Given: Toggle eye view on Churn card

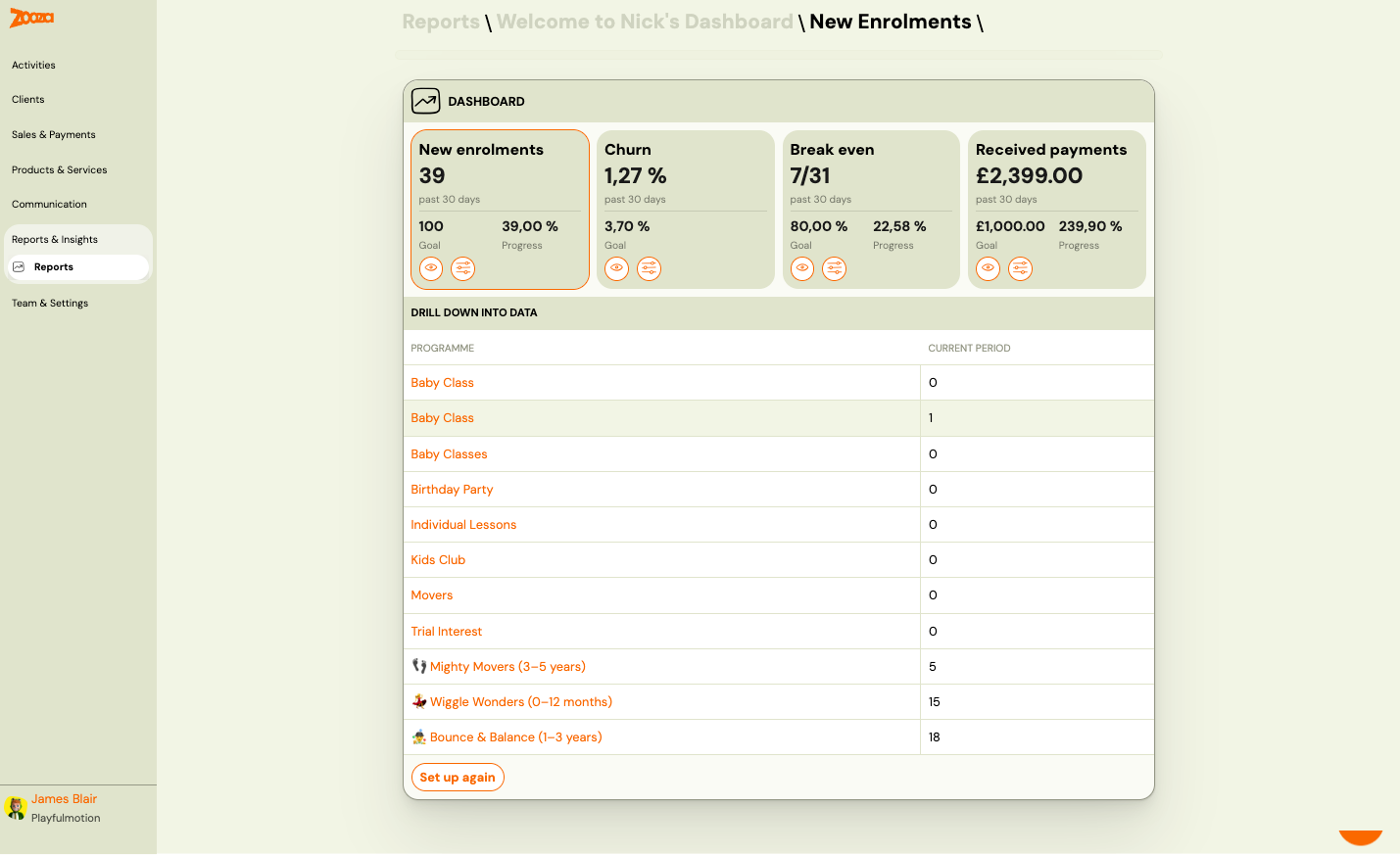Looking at the screenshot, I should tap(616, 268).
